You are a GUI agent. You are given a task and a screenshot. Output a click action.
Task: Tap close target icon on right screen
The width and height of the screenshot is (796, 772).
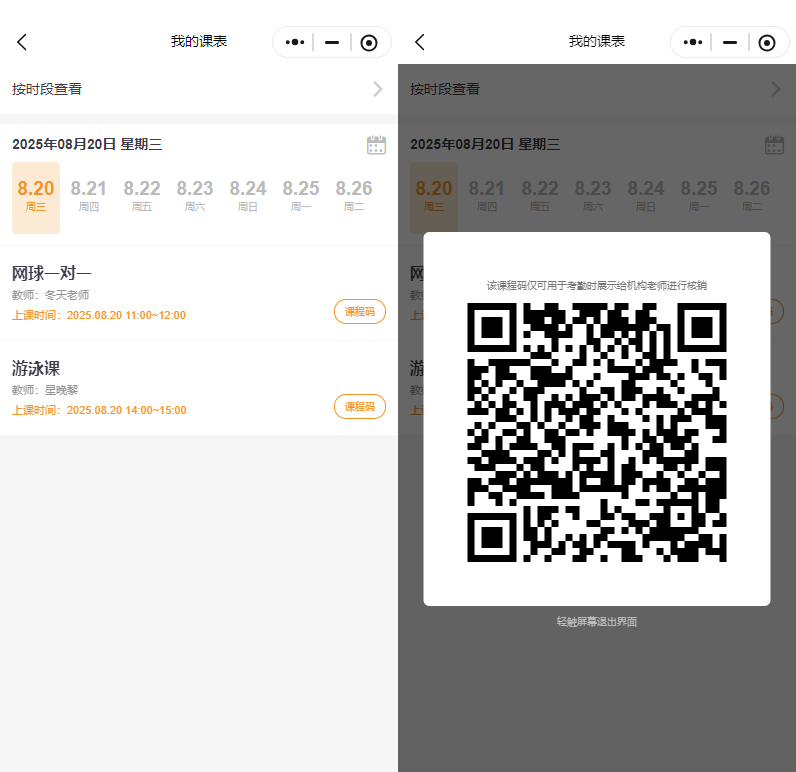pos(767,43)
